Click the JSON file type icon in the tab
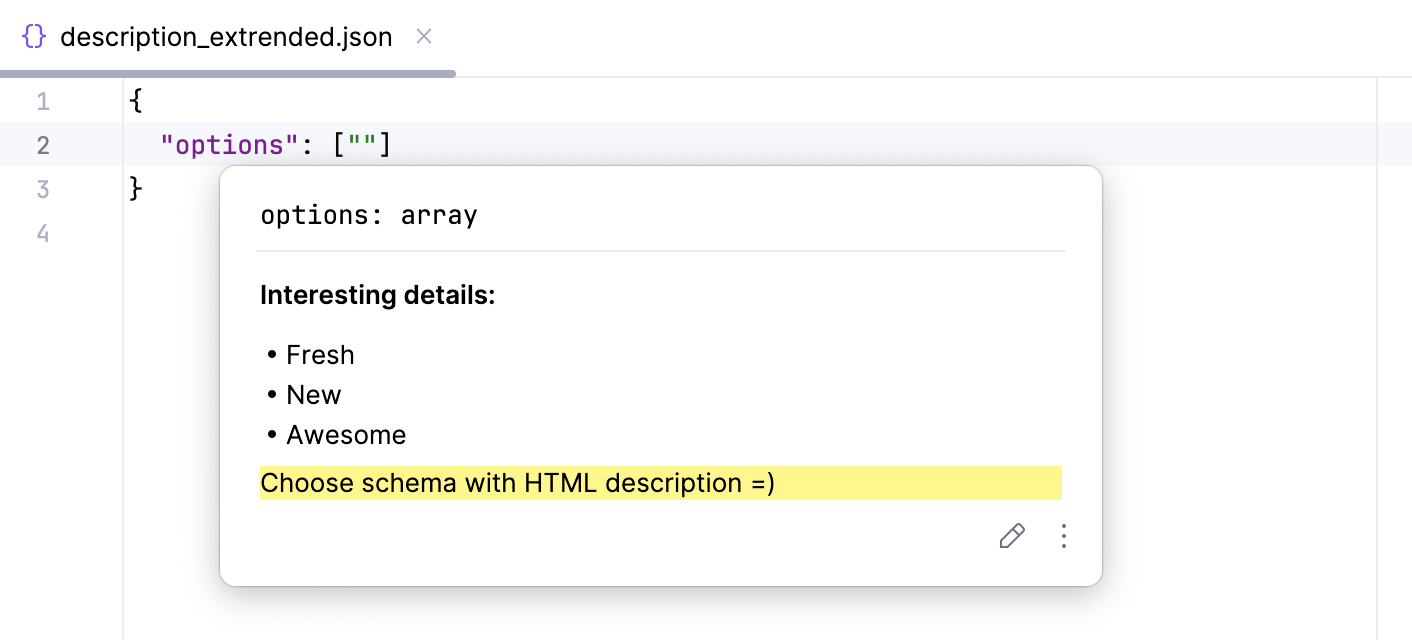The image size is (1412, 640). (35, 35)
